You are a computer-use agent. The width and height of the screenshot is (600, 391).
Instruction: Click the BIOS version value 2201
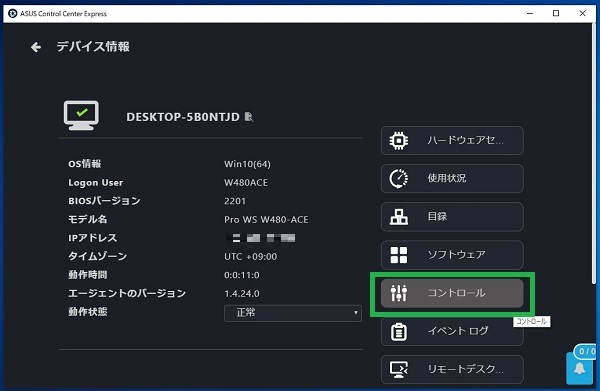pyautogui.click(x=235, y=201)
